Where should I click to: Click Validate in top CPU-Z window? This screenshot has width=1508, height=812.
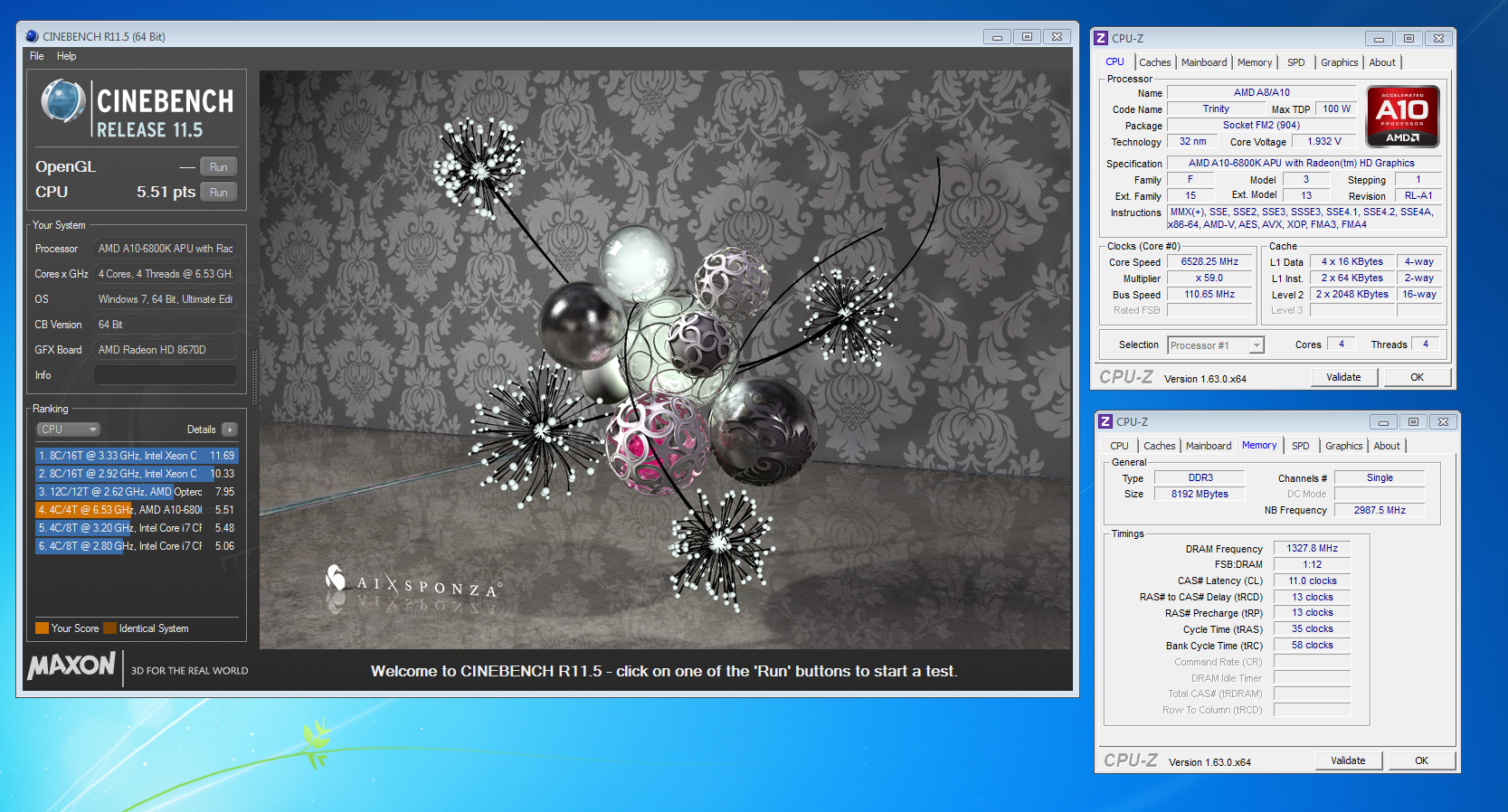point(1343,377)
